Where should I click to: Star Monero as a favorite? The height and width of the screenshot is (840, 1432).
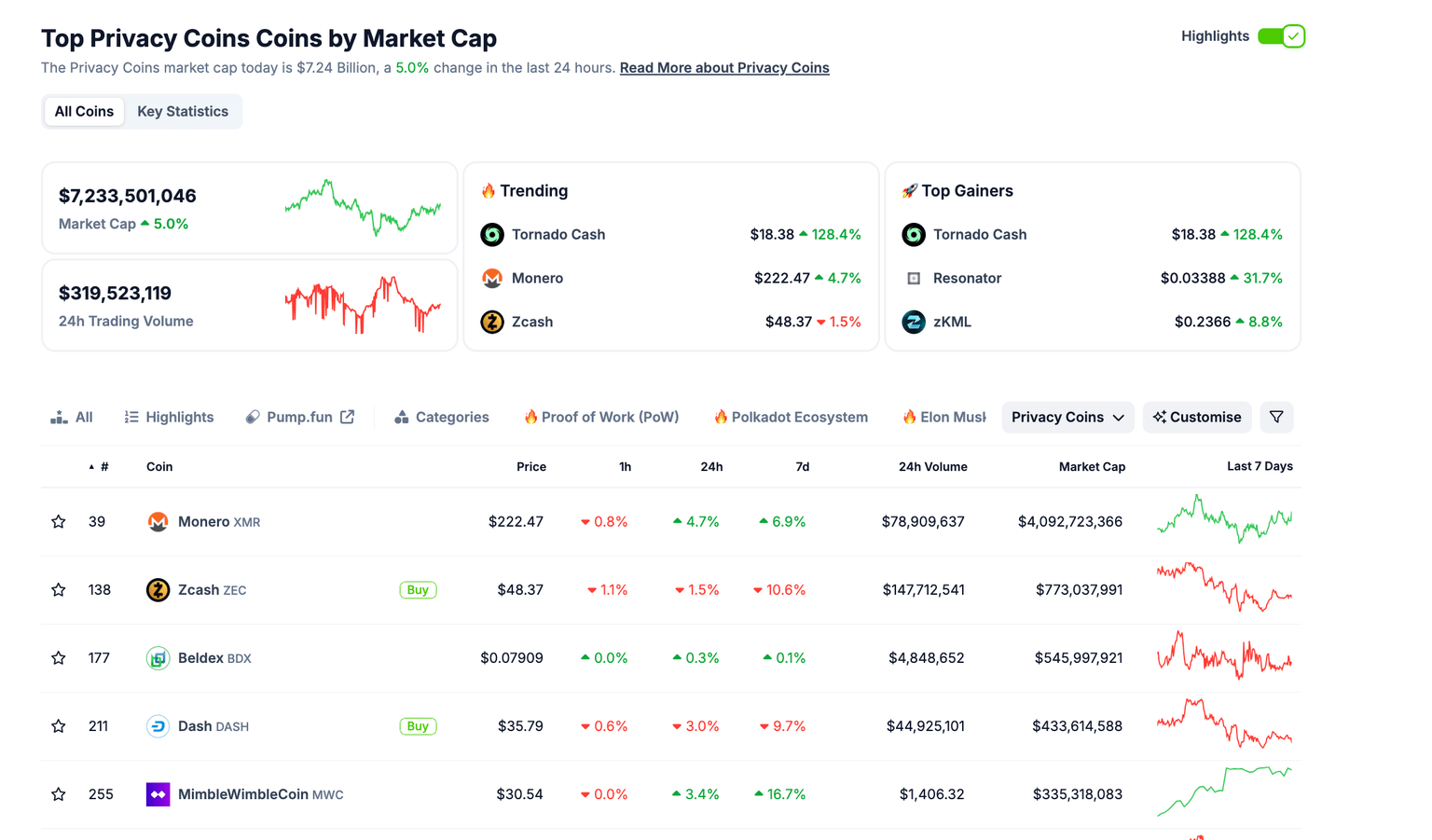[59, 522]
